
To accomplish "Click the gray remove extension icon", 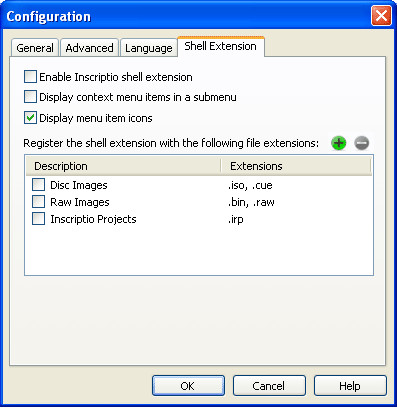I will pyautogui.click(x=362, y=143).
